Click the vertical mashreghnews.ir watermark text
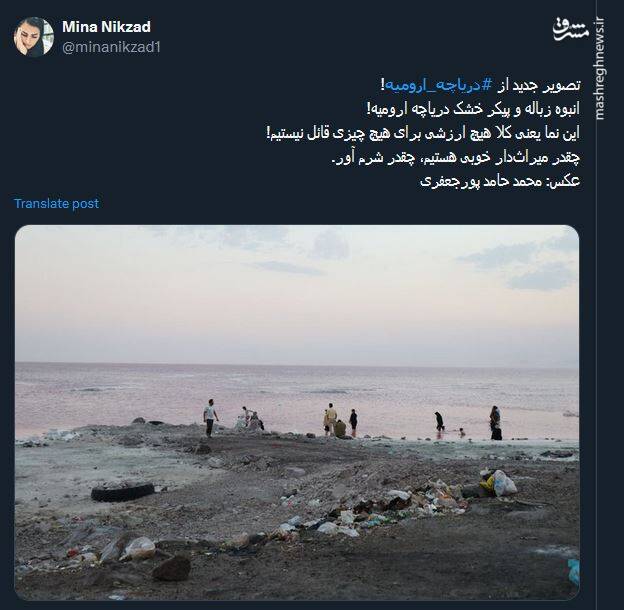The image size is (624, 610). 599,68
